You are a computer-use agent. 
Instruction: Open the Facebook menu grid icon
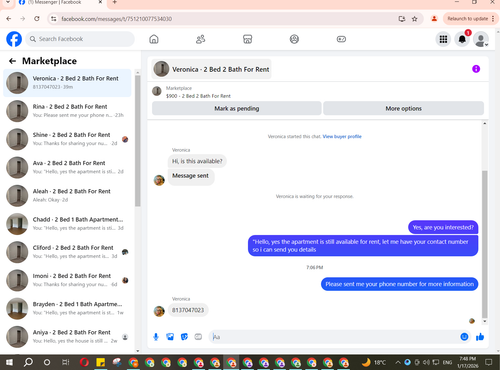click(443, 39)
